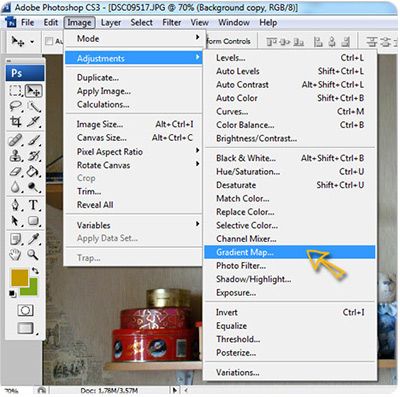Select the Zoom tool
Viewport: 400px width, 397px height.
coord(34,255)
